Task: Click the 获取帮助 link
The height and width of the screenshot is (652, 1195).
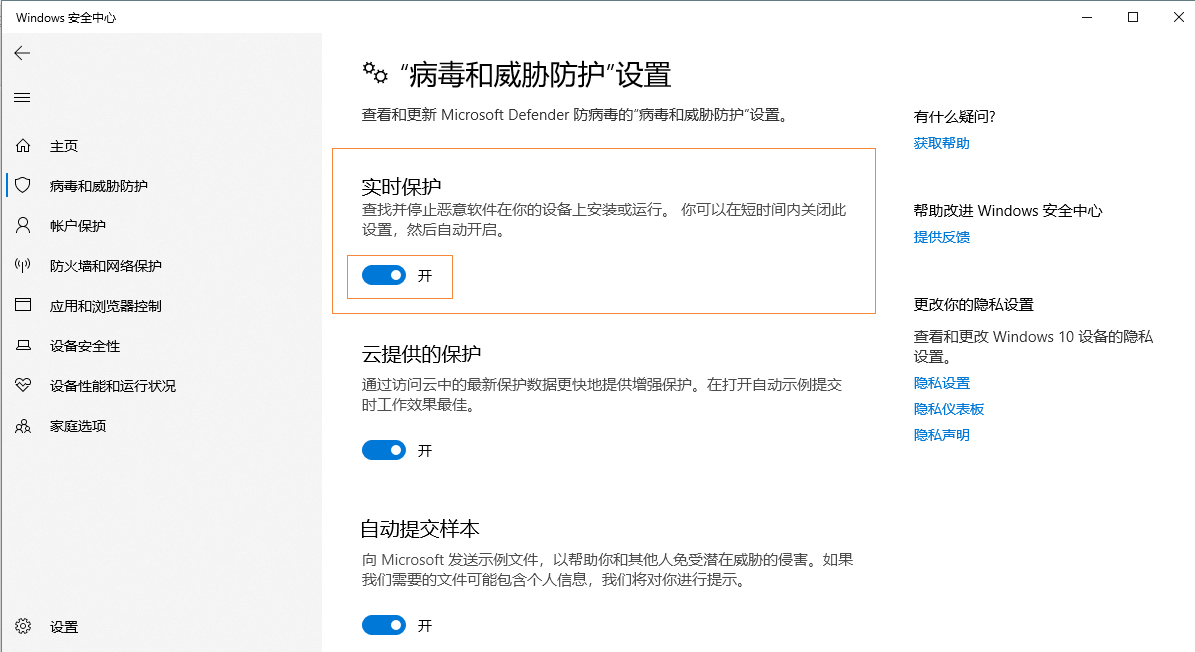Action: coord(941,143)
